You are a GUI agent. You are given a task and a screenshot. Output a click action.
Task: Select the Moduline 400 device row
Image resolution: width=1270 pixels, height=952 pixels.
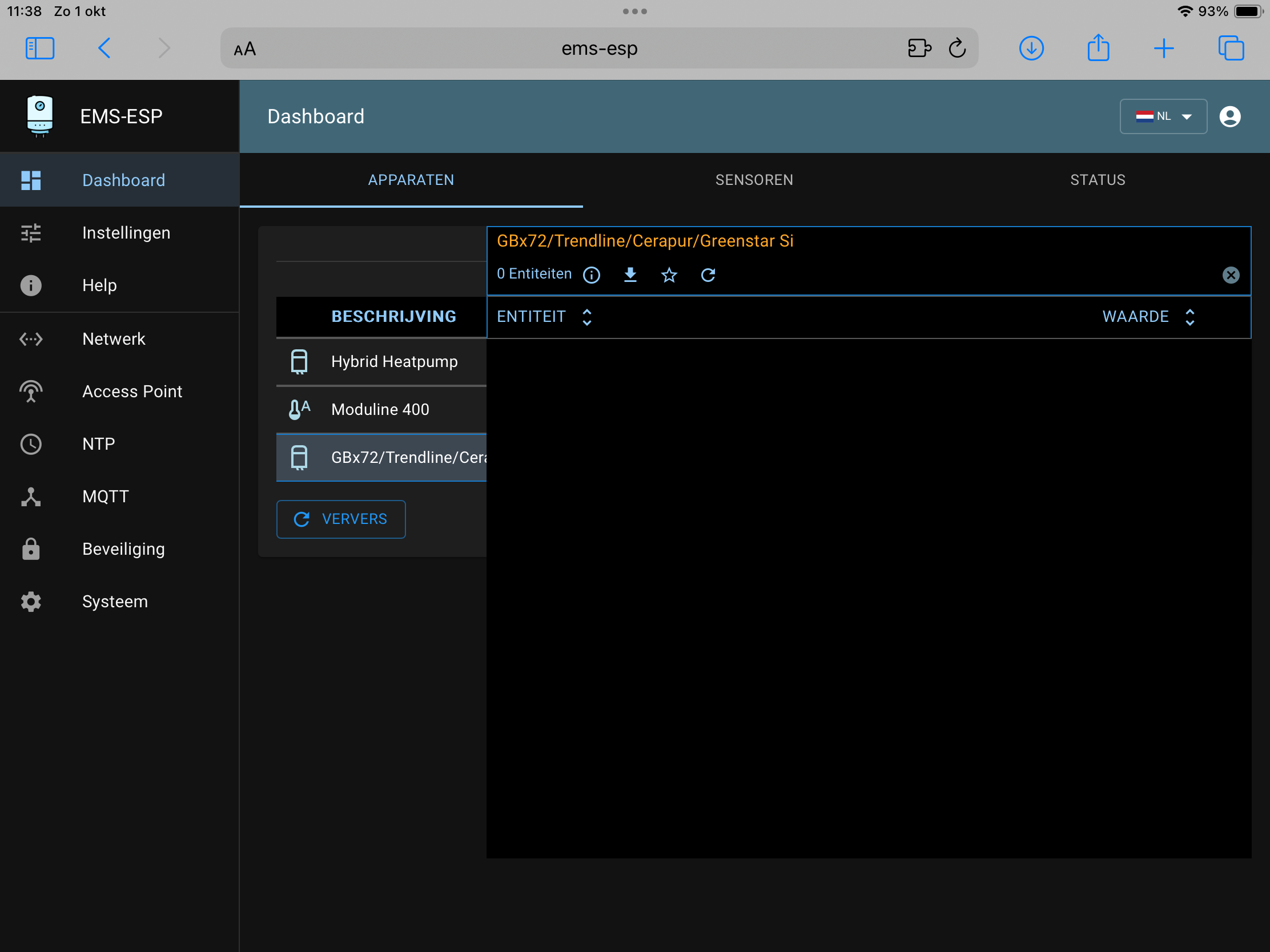[380, 409]
